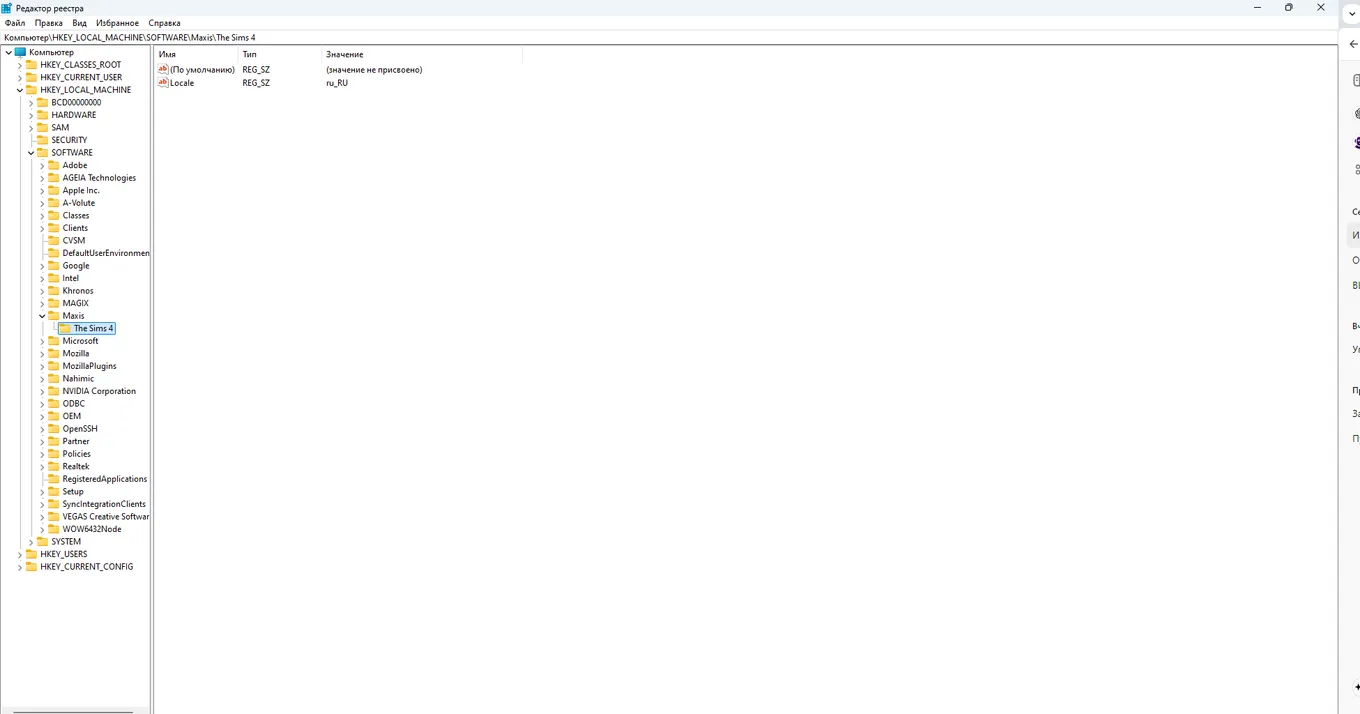The height and width of the screenshot is (714, 1360).
Task: Select the OEM key
Action: tap(72, 416)
